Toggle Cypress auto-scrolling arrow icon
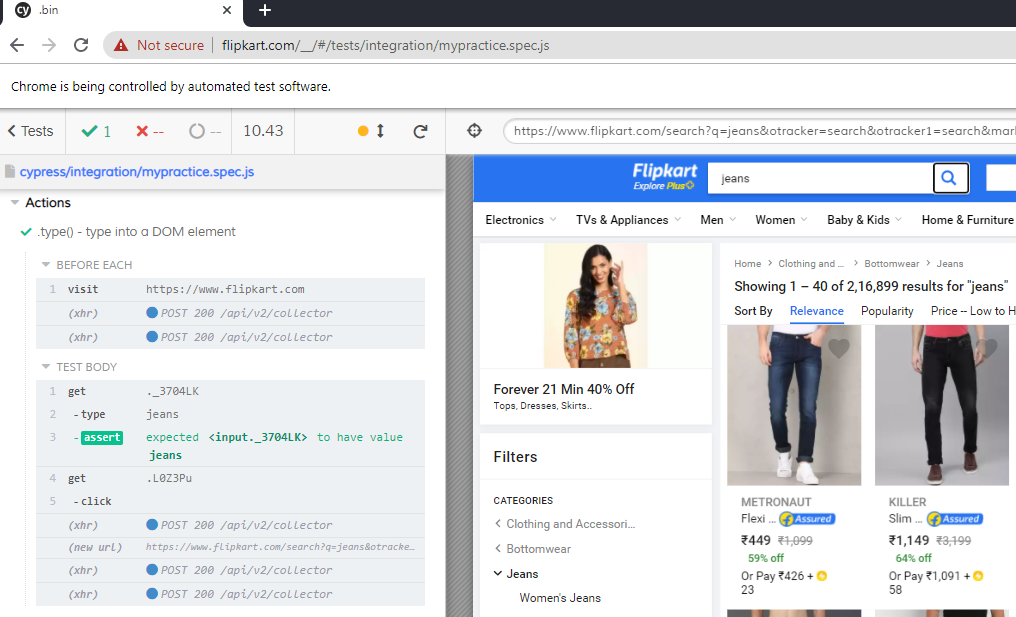 (380, 131)
